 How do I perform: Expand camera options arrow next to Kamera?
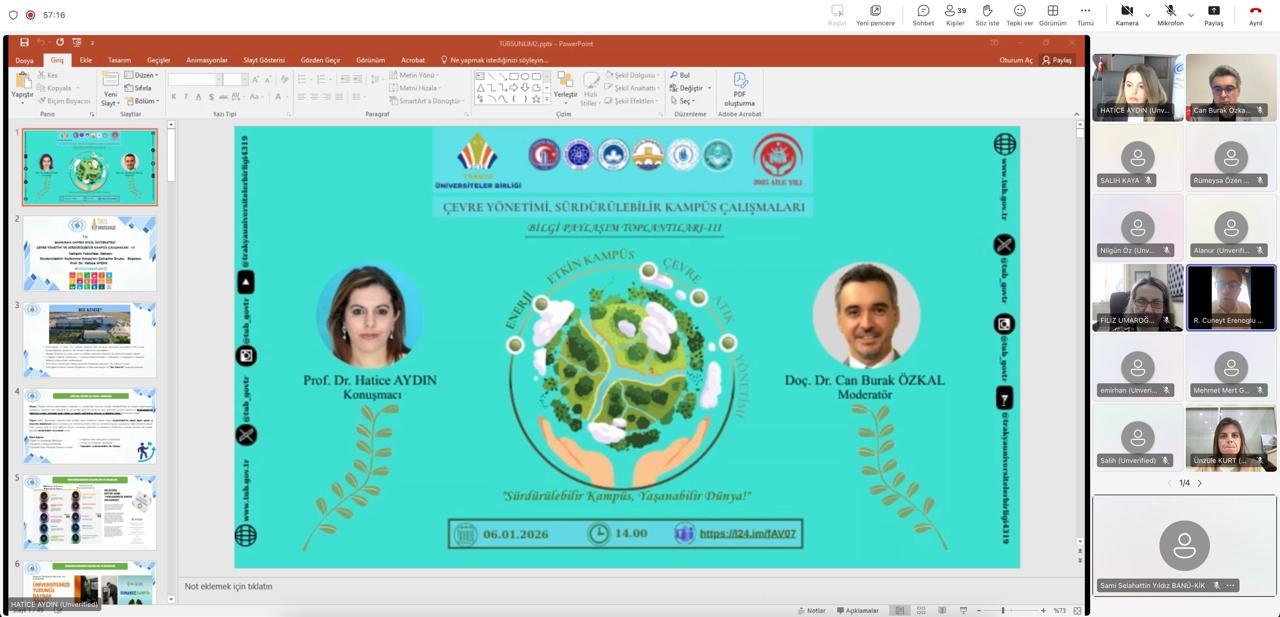[1147, 15]
